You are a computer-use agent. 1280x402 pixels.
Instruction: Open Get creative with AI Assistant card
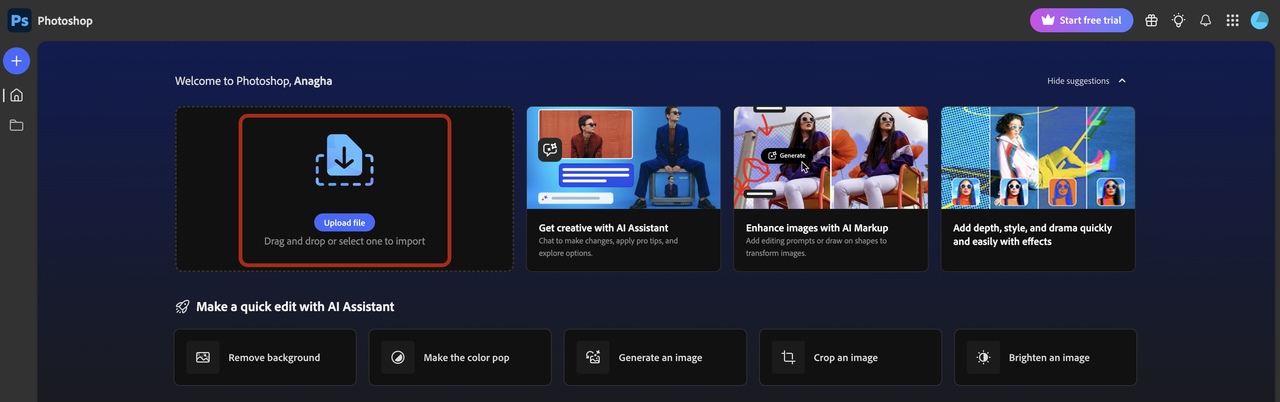click(623, 189)
